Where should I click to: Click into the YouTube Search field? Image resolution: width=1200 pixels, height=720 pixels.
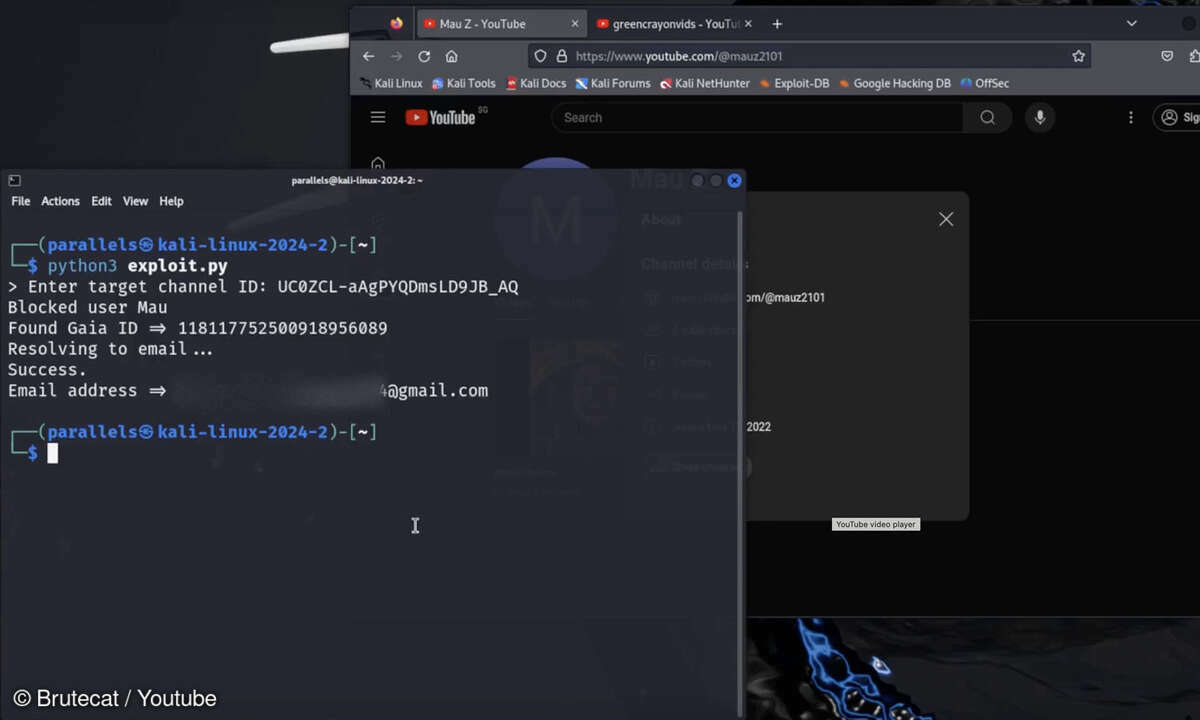coord(757,117)
